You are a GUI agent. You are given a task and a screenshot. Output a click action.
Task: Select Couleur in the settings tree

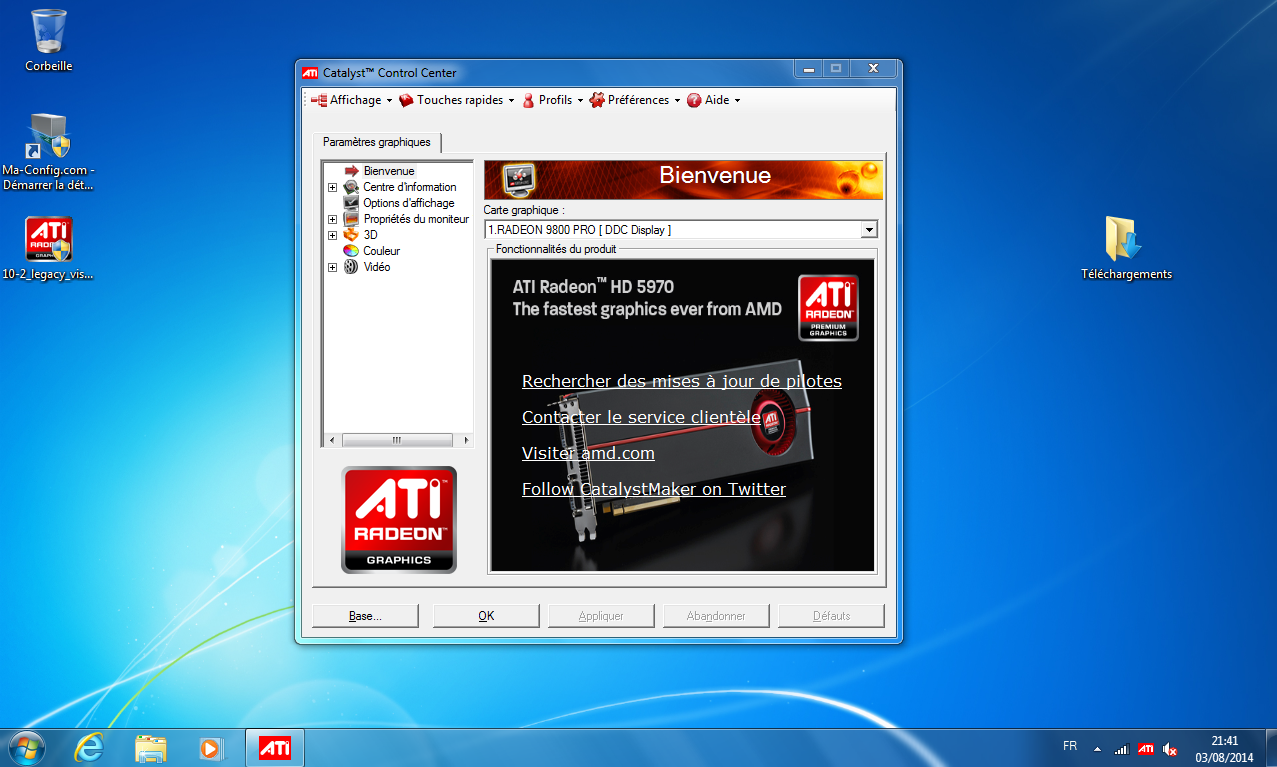click(382, 251)
